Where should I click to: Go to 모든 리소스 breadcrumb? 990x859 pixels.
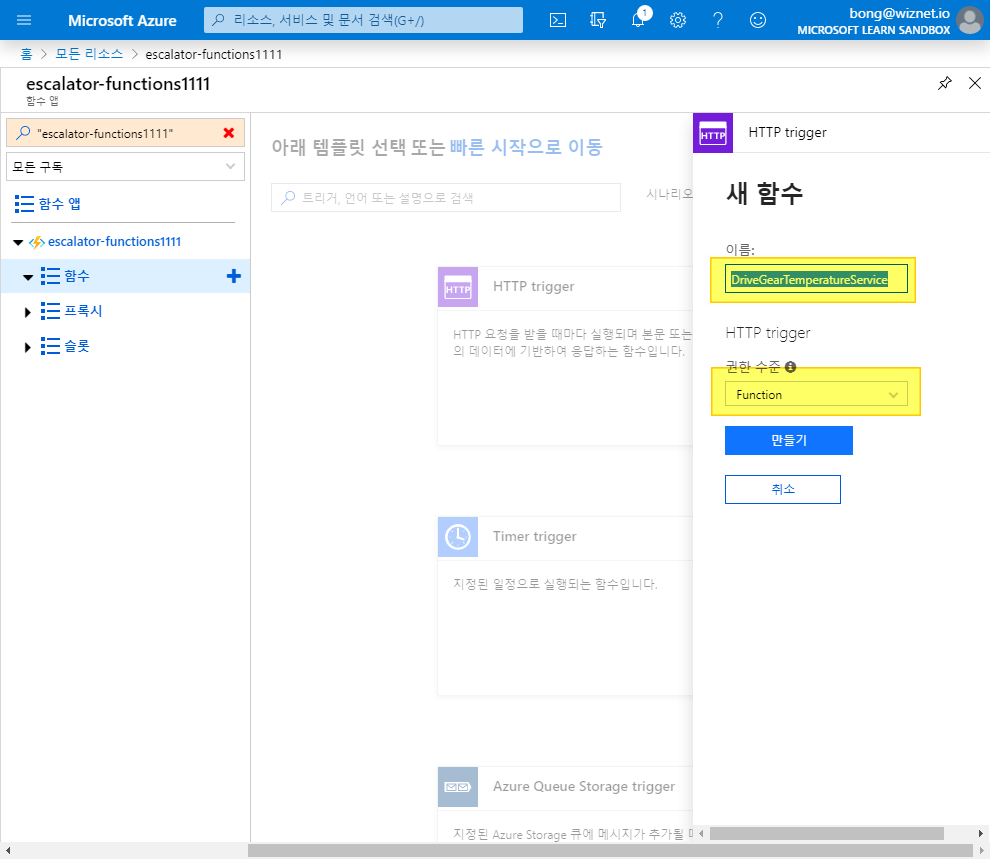89,54
